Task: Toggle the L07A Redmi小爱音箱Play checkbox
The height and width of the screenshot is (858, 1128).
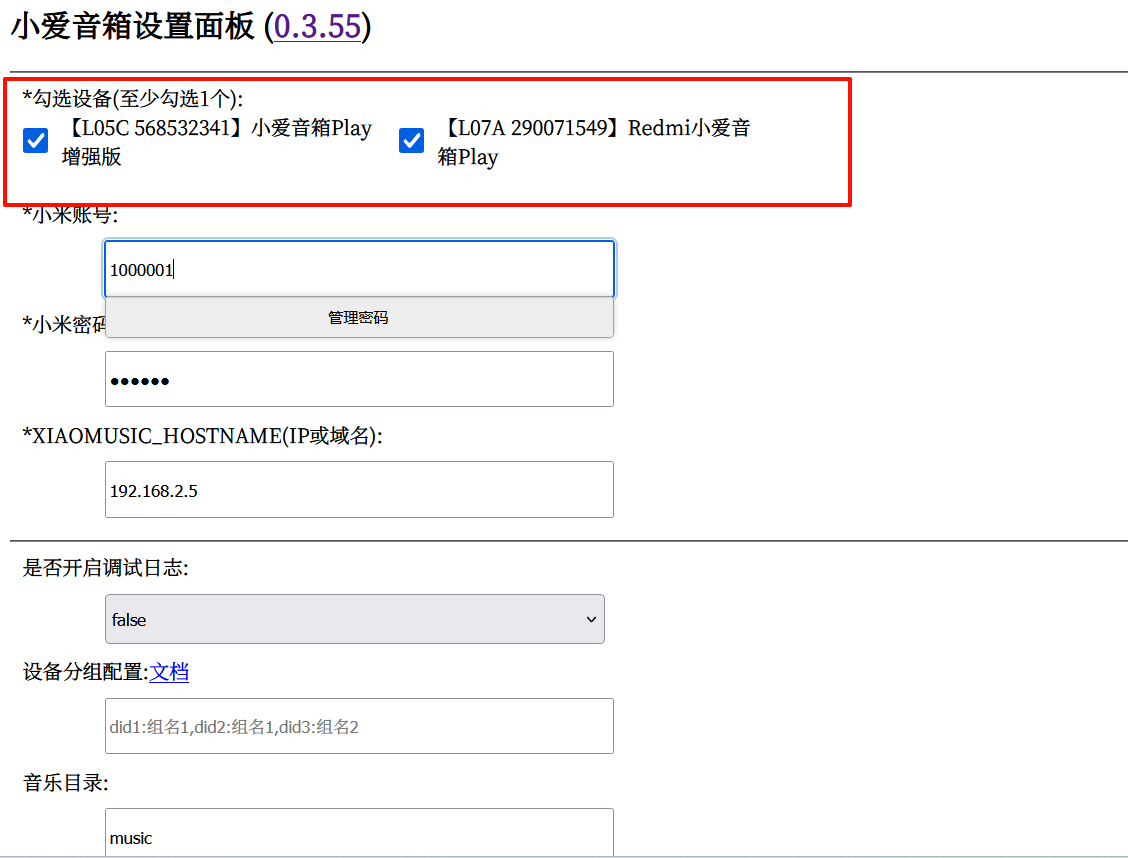Action: coord(411,141)
